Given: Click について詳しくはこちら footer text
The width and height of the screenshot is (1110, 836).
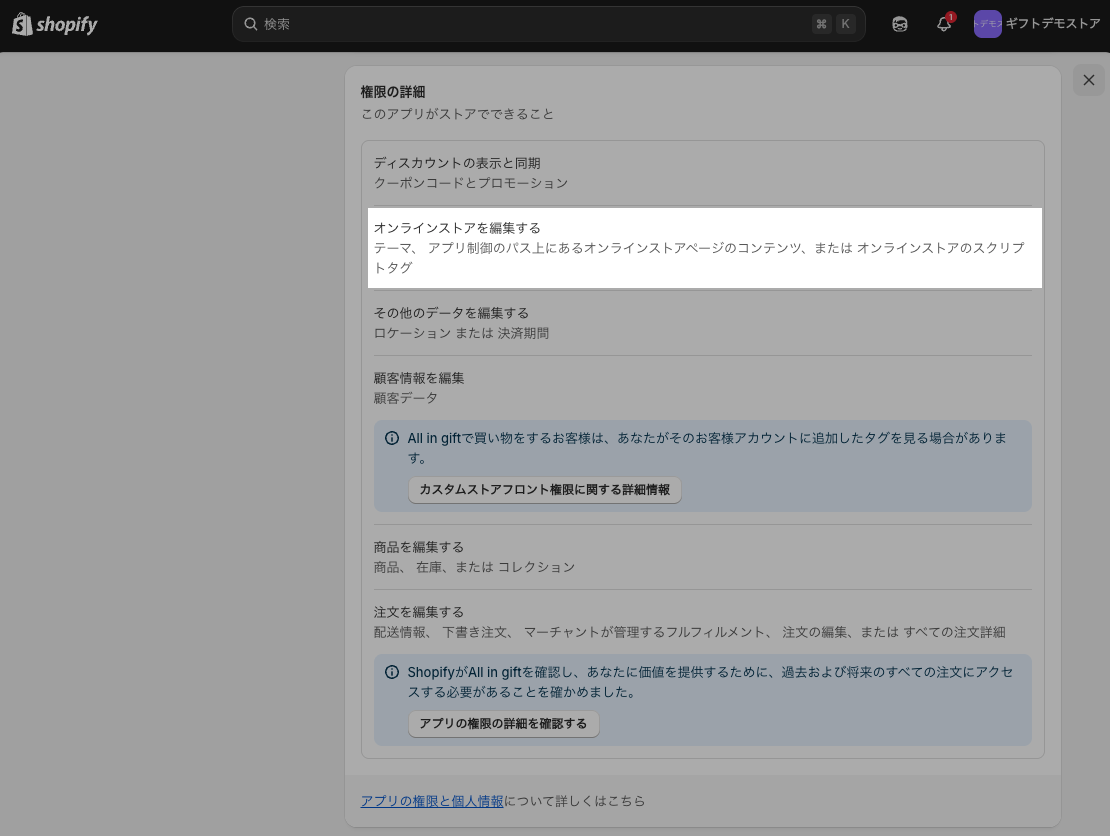Looking at the screenshot, I should pos(575,801).
